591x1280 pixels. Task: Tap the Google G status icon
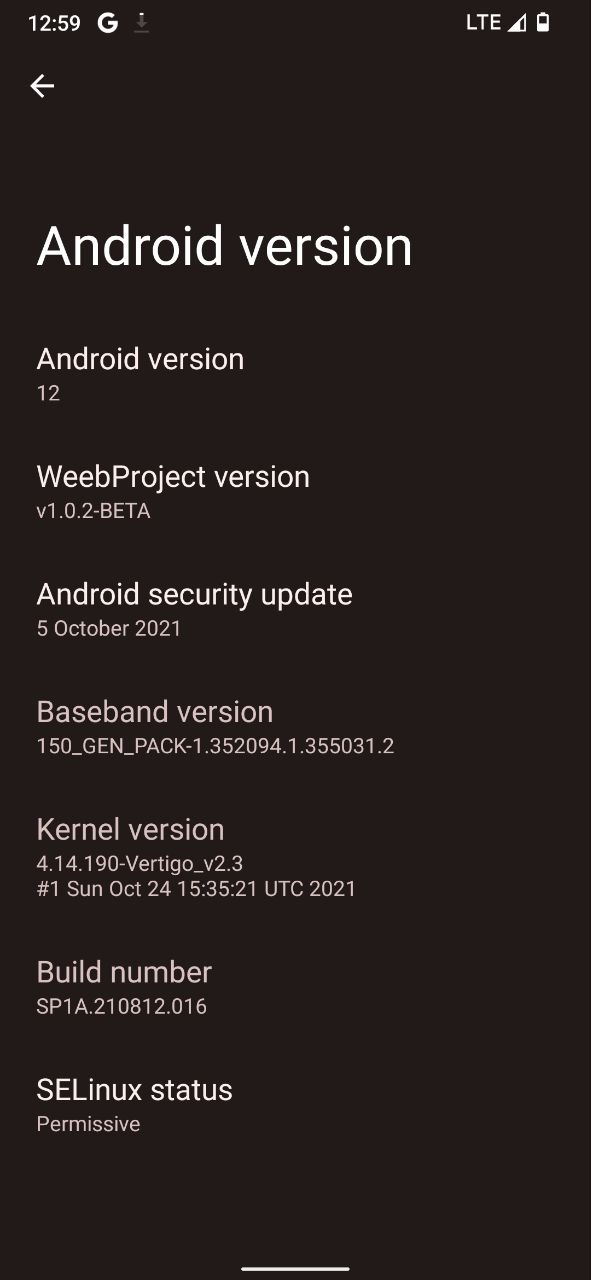[108, 23]
